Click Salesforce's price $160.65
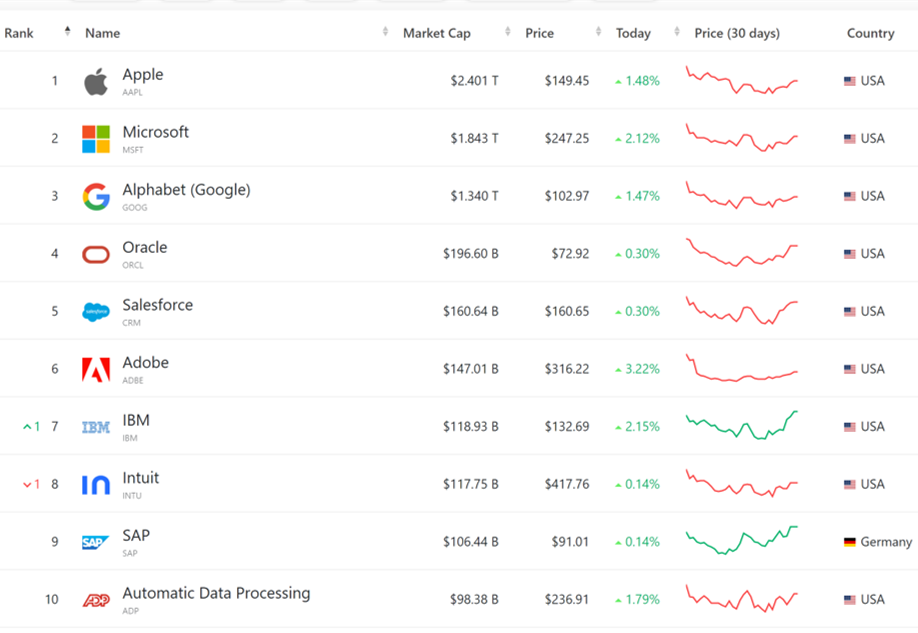 pos(567,312)
